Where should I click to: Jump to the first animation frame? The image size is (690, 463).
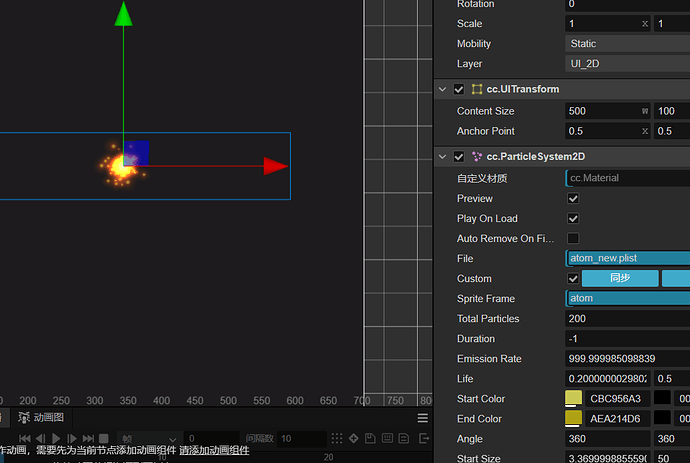coord(25,438)
